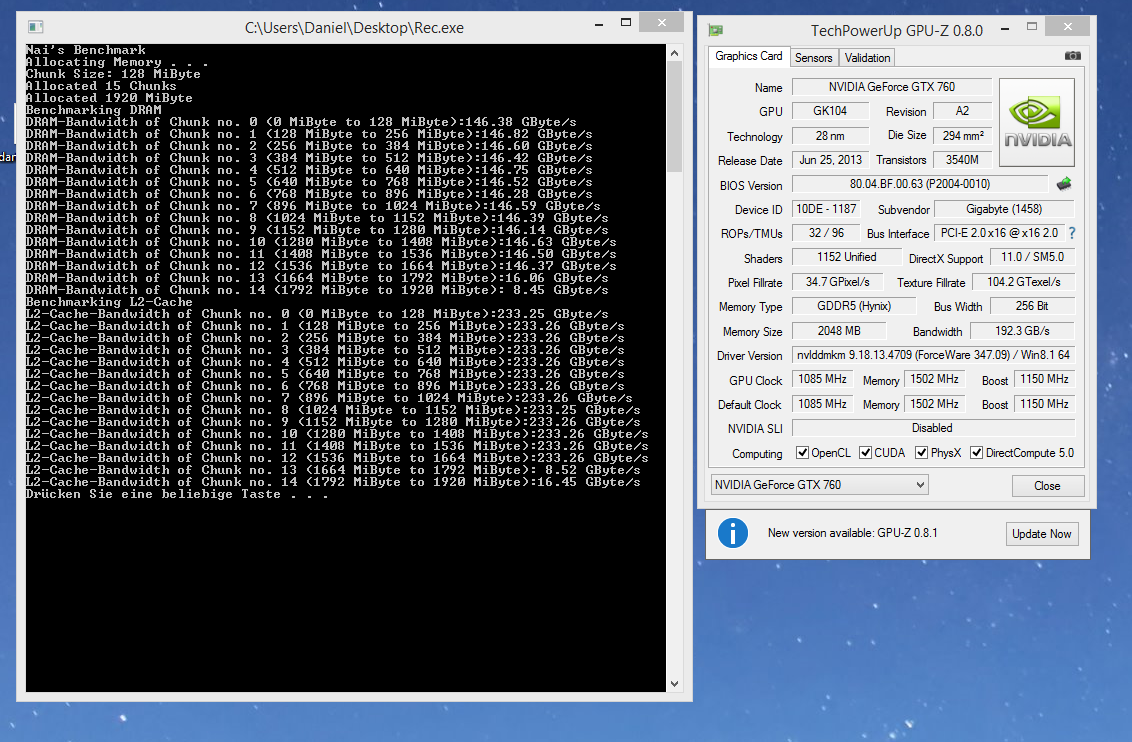Click the Memory Size field 2048 MB
Image resolution: width=1132 pixels, height=742 pixels.
click(839, 331)
